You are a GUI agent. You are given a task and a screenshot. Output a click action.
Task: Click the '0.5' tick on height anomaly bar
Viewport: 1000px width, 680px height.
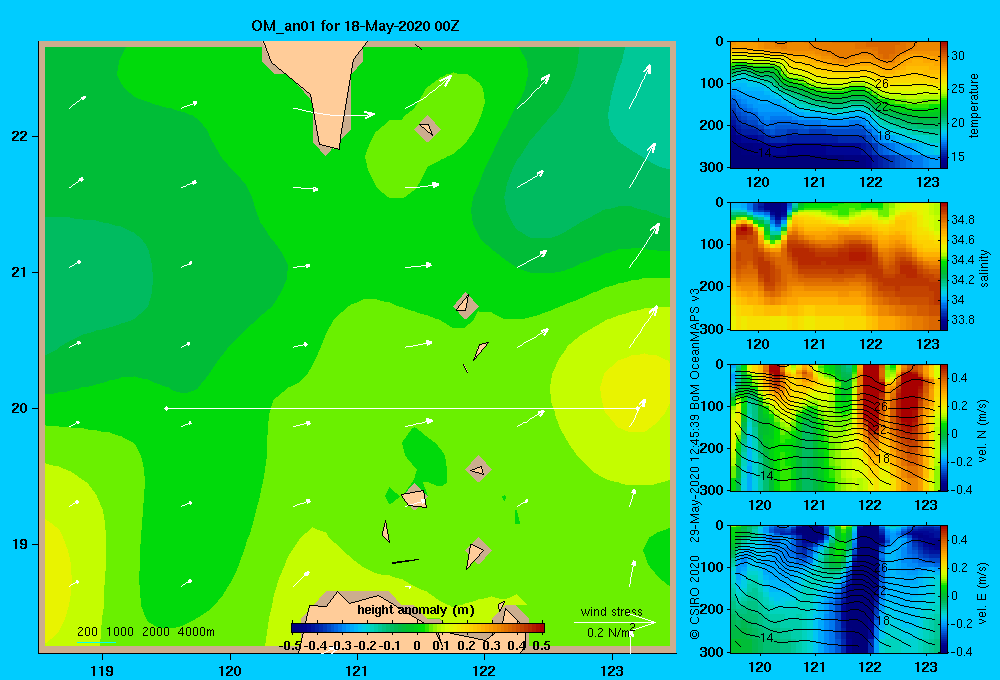[x=541, y=646]
